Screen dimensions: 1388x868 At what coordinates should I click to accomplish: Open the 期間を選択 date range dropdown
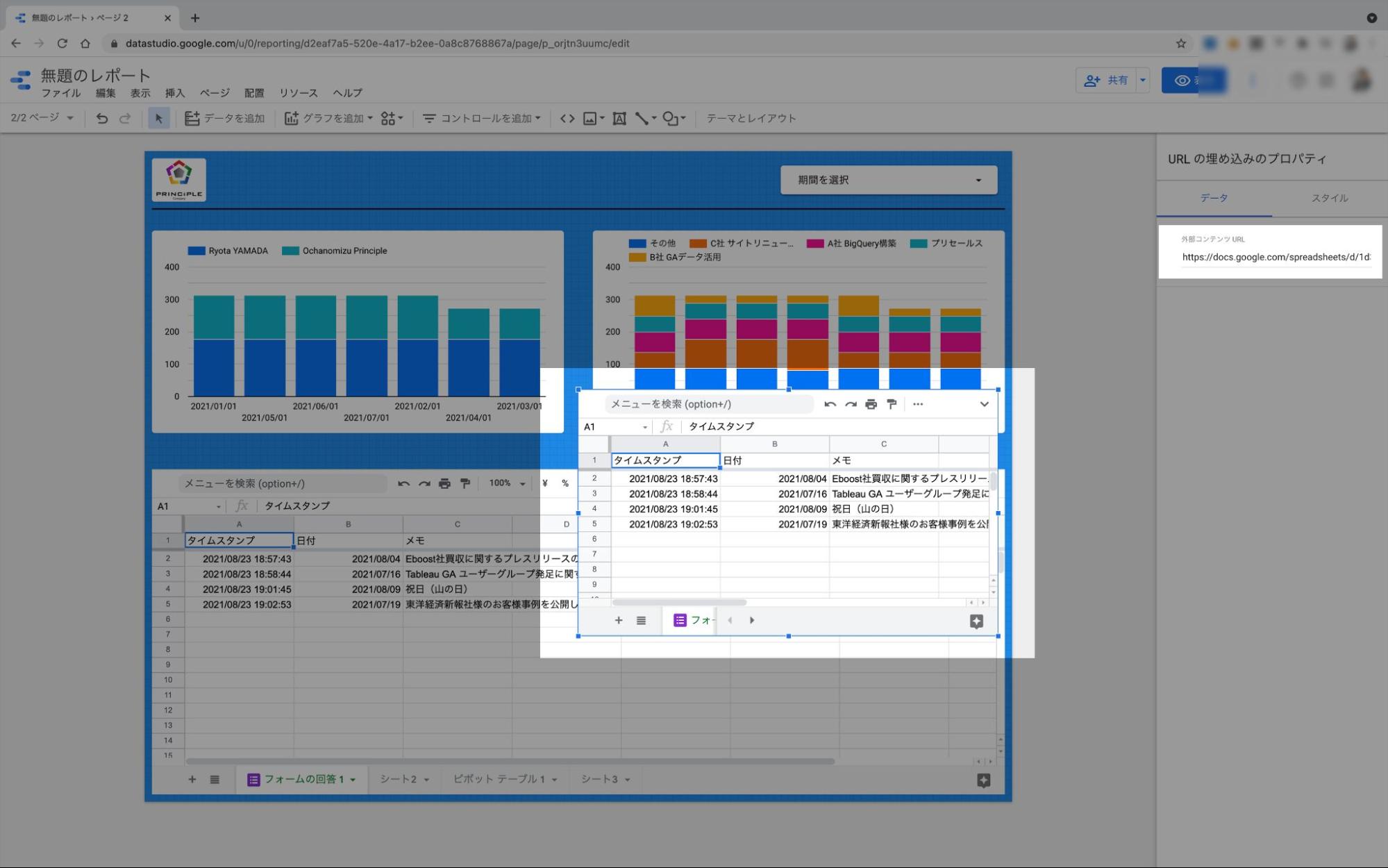click(x=889, y=180)
